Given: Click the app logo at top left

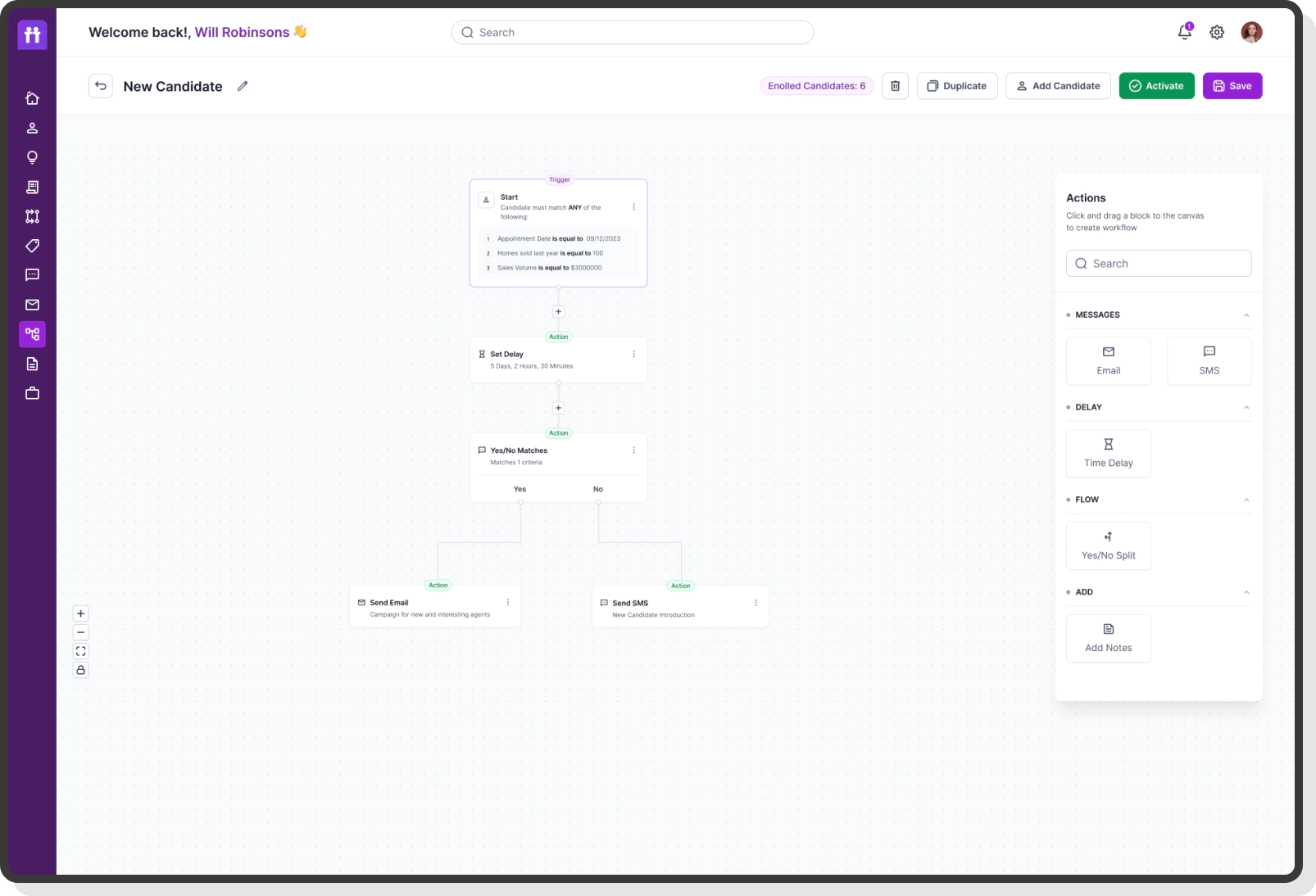Looking at the screenshot, I should (32, 34).
